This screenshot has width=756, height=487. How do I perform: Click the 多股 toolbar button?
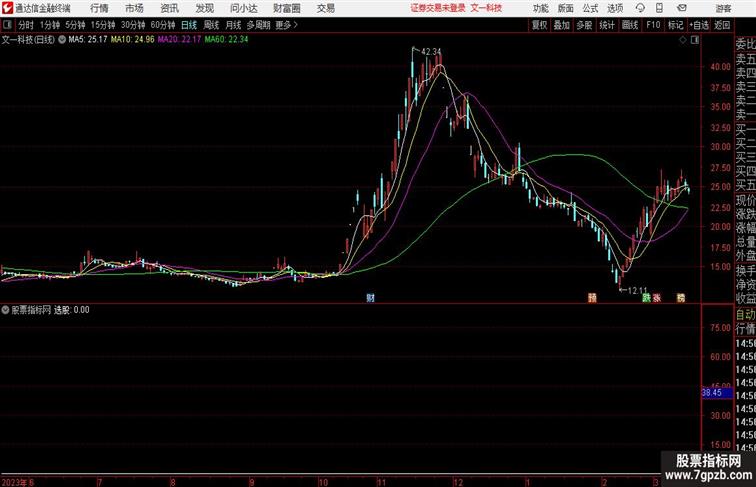[584, 25]
